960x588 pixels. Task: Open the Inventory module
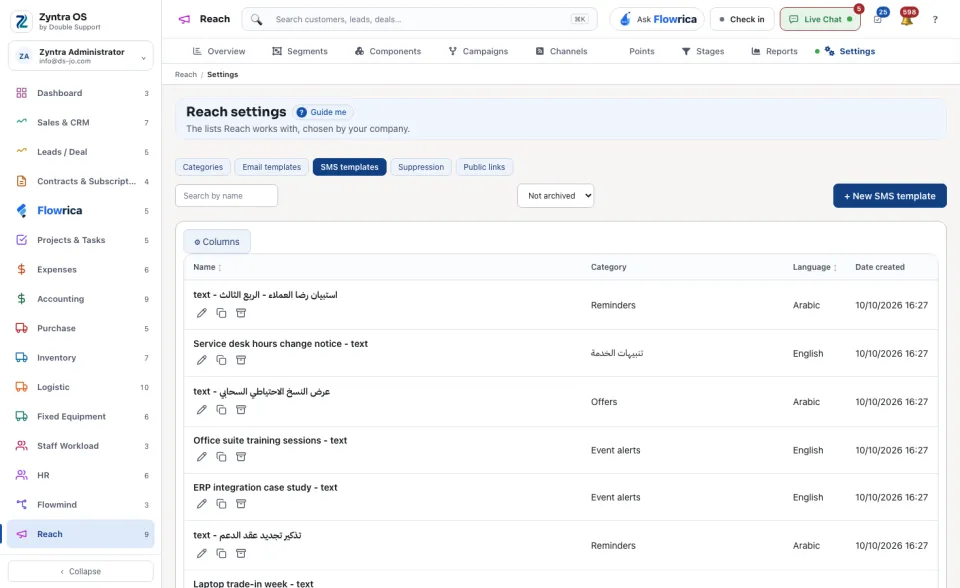click(x=81, y=358)
